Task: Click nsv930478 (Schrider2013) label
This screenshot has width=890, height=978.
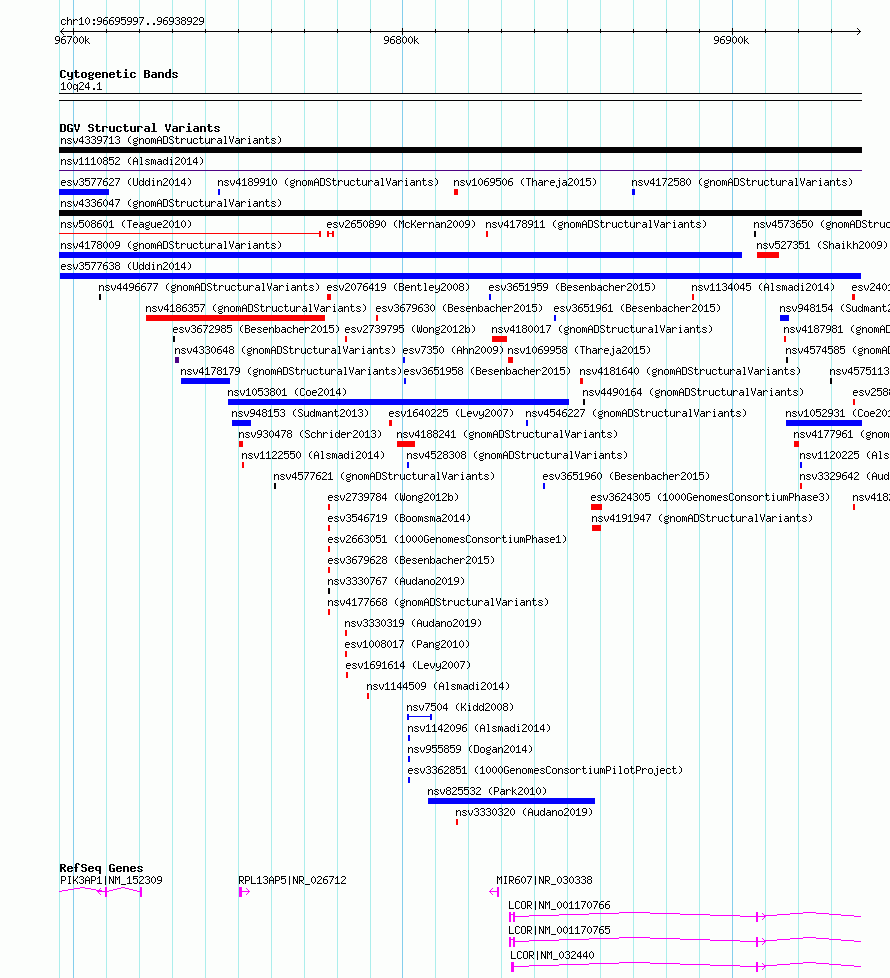Action: 310,435
